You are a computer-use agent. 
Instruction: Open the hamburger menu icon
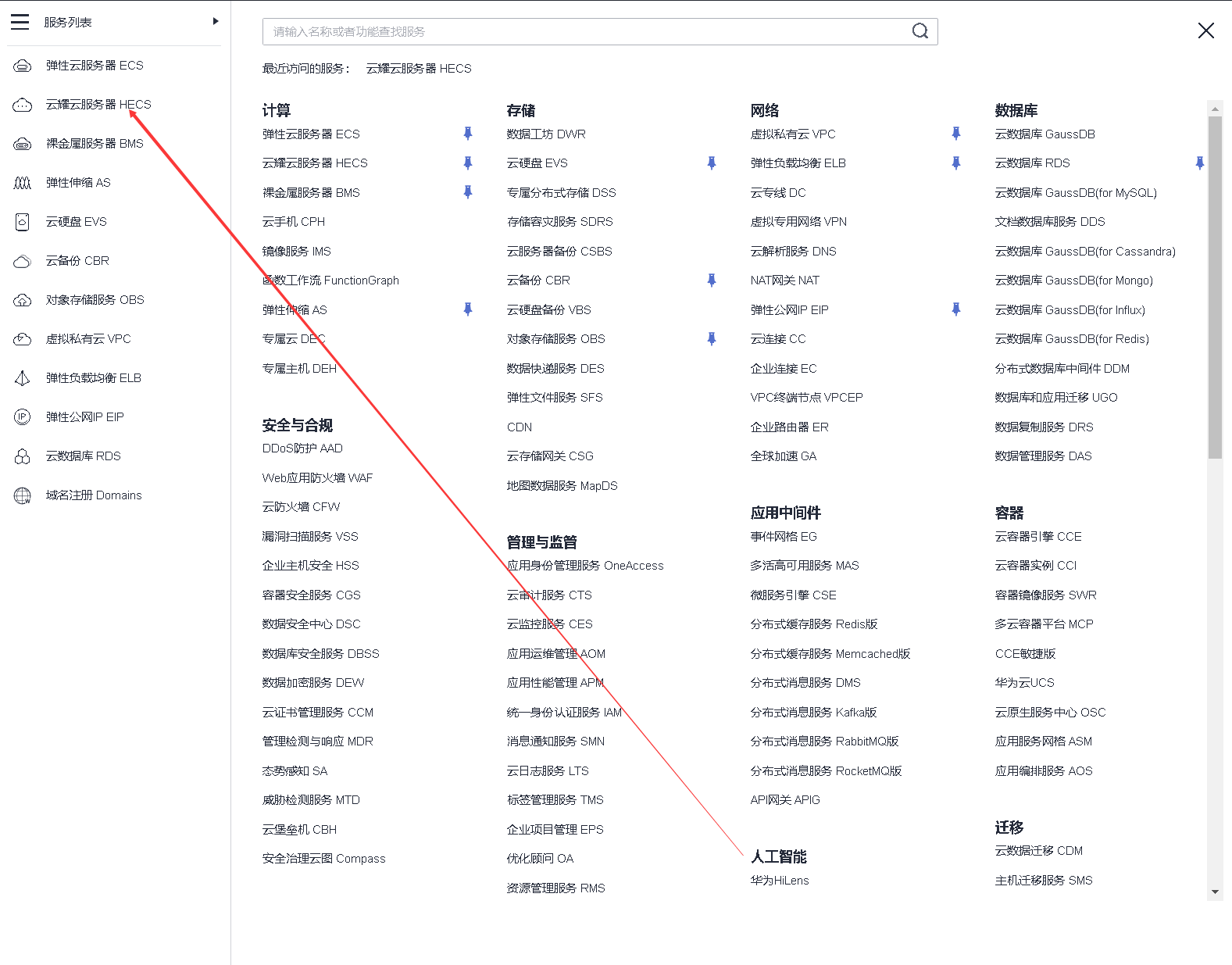pos(20,22)
